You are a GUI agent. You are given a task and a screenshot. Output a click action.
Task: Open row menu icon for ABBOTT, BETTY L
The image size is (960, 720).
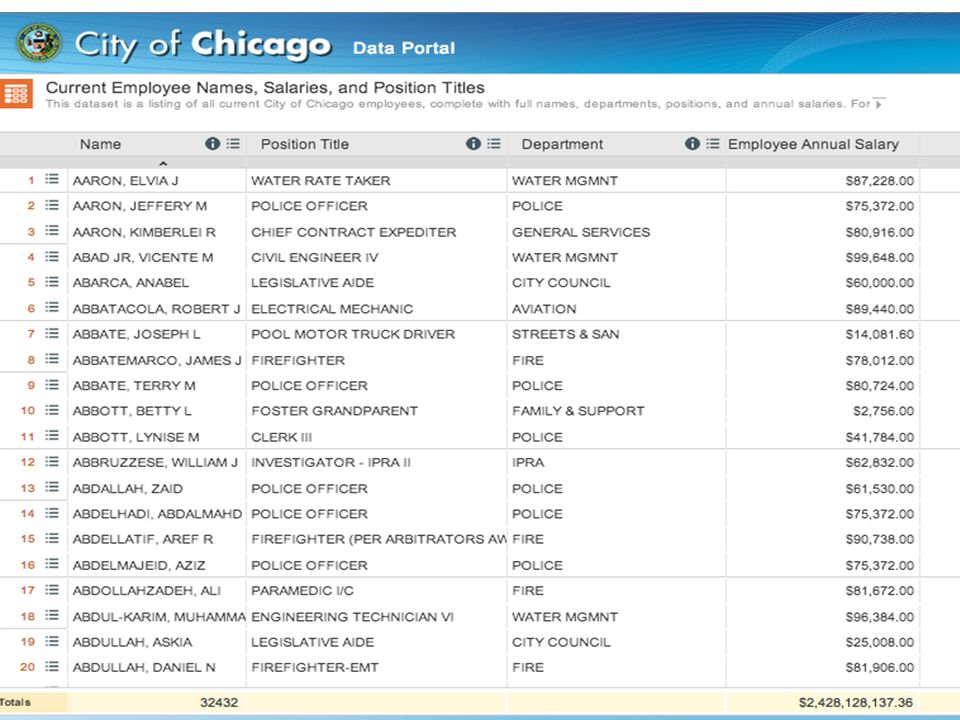(x=52, y=410)
